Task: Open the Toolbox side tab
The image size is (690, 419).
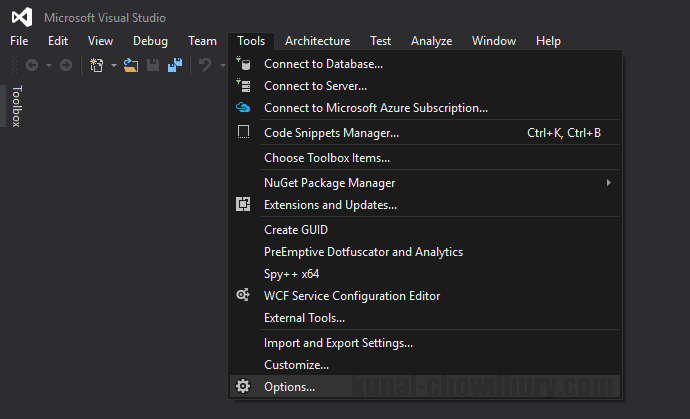Action: (x=16, y=106)
